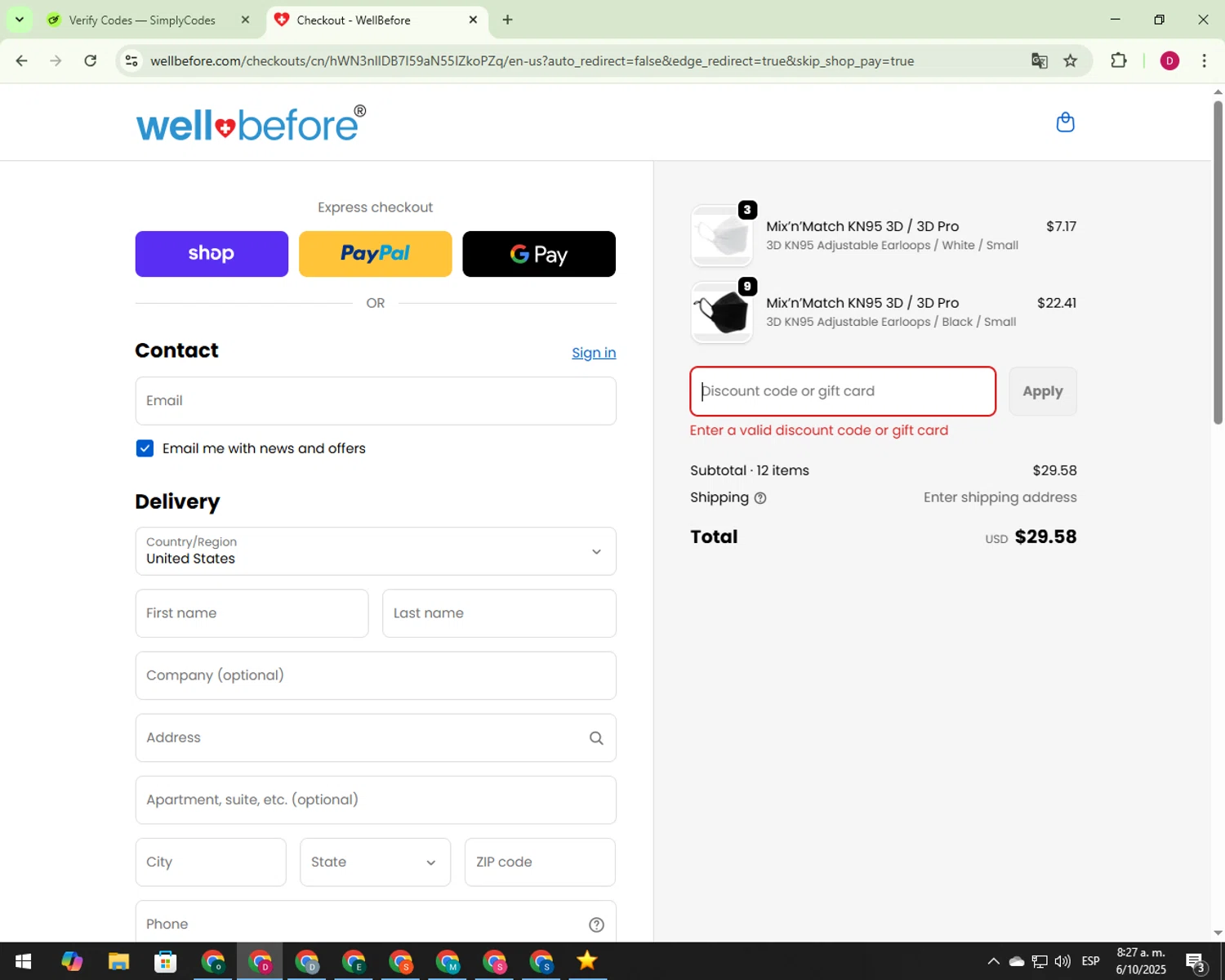Image resolution: width=1225 pixels, height=980 pixels.
Task: Click the page vertical scrollbar
Action: pos(1218,261)
